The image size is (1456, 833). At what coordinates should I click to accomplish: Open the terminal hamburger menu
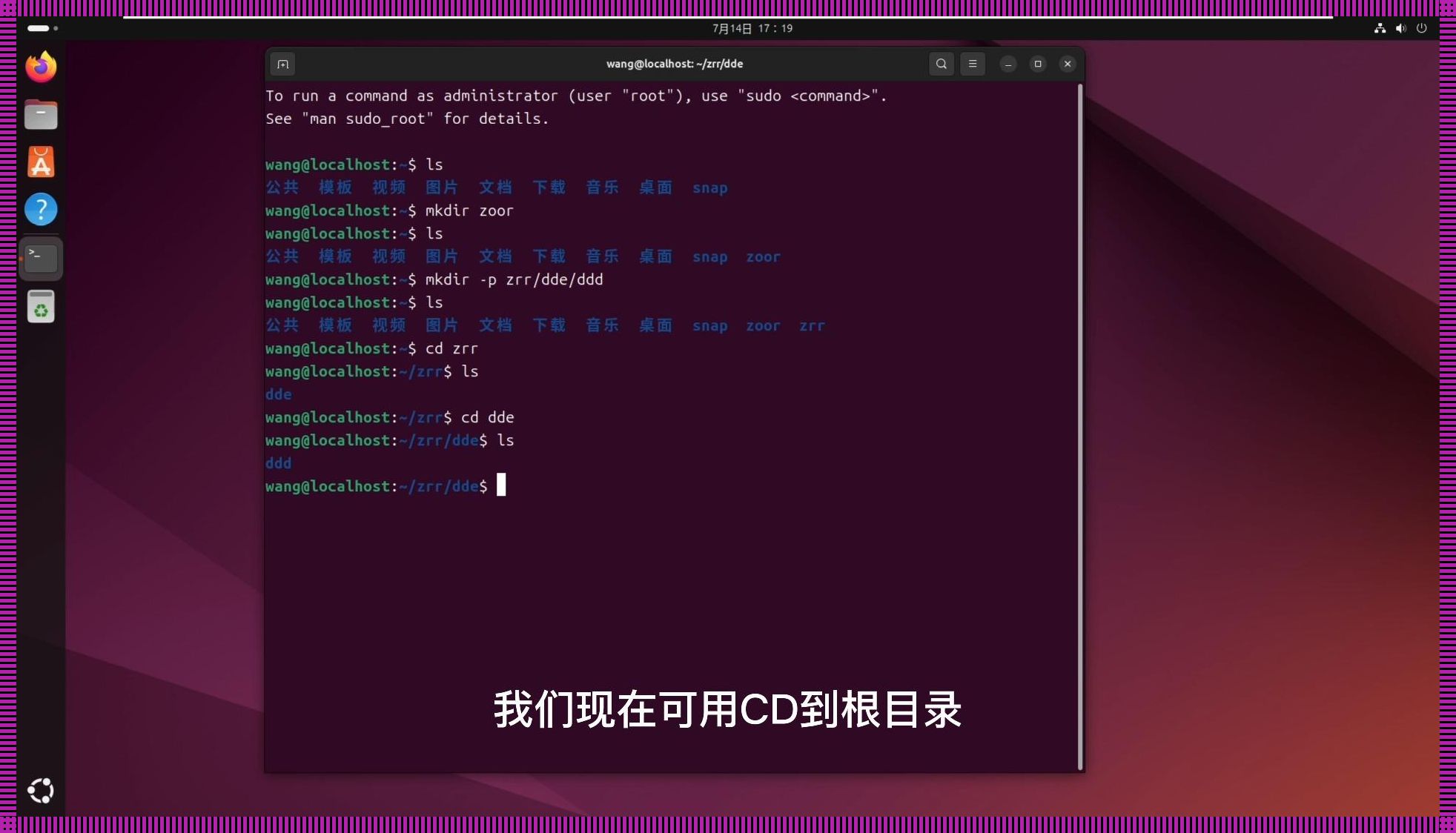973,64
